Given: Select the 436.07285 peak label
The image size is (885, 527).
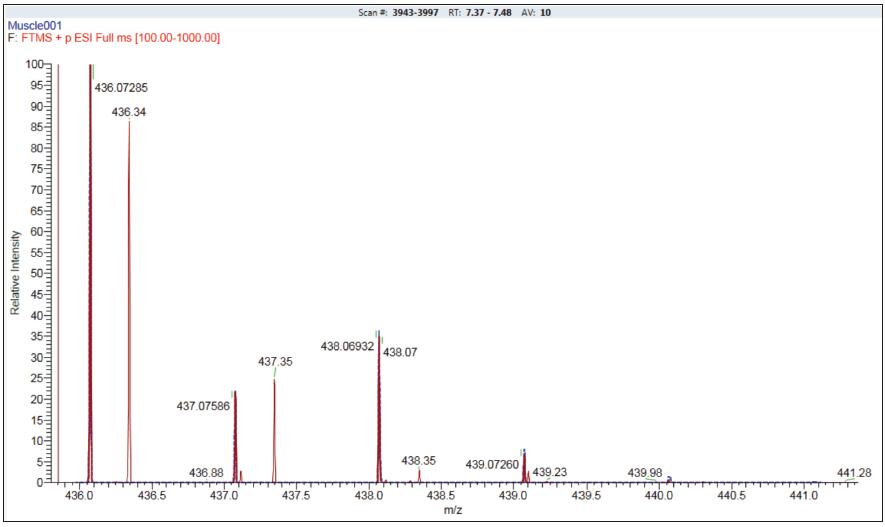Looking at the screenshot, I should (122, 88).
